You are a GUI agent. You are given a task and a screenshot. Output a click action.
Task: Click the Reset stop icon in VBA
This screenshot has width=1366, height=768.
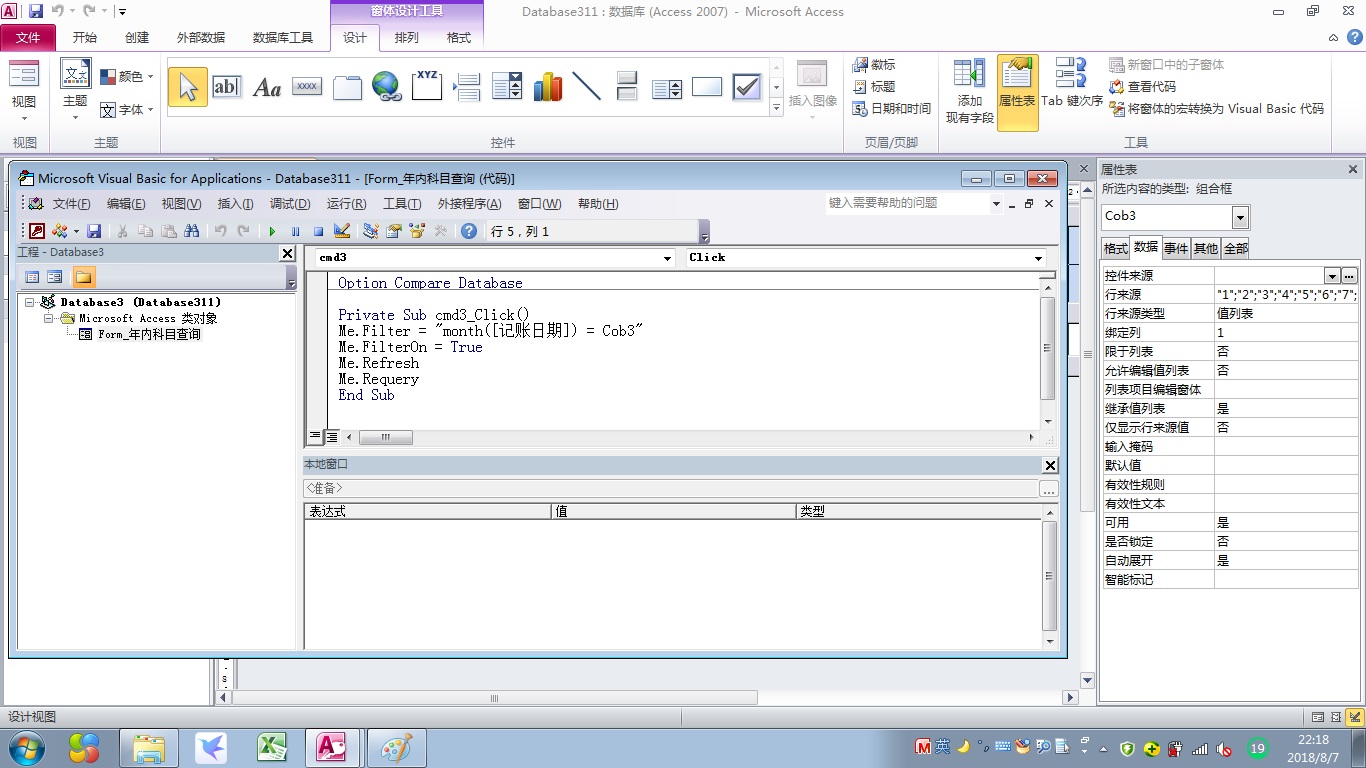[x=318, y=231]
